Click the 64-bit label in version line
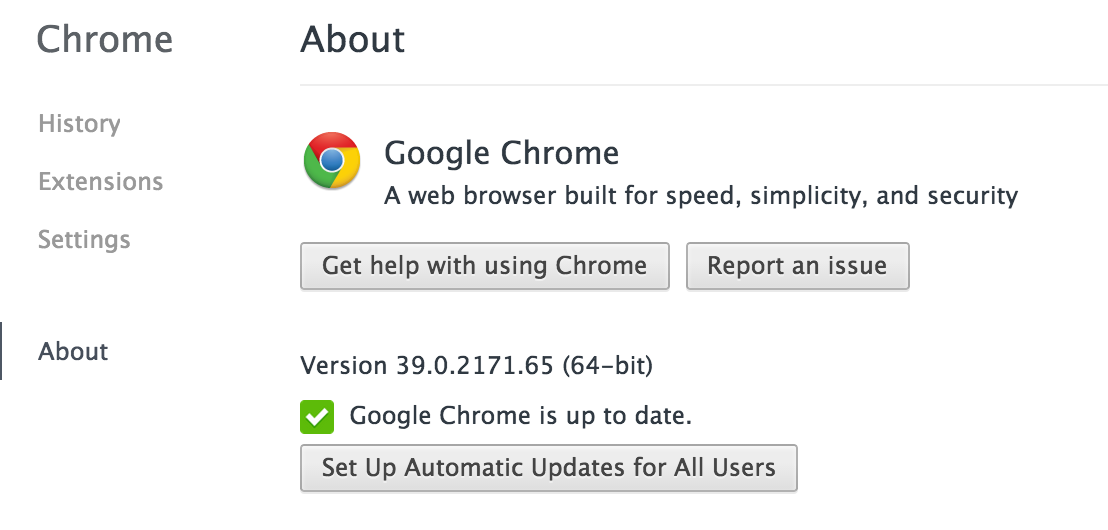1108x530 pixels. (607, 366)
